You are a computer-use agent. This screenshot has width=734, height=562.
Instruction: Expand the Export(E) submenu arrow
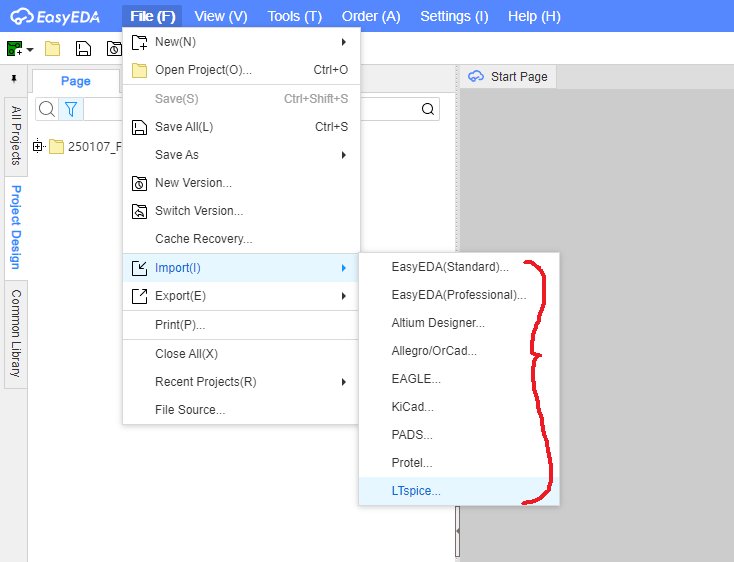pyautogui.click(x=344, y=296)
